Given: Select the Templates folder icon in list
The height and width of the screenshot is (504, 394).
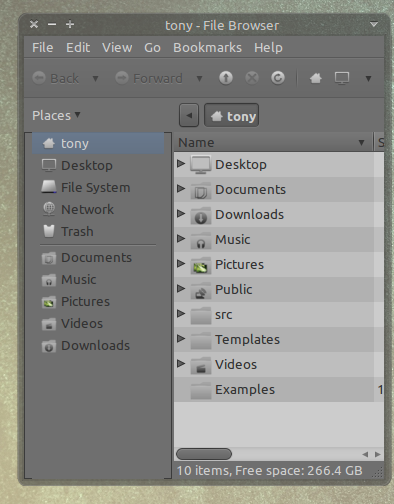Looking at the screenshot, I should pos(201,340).
